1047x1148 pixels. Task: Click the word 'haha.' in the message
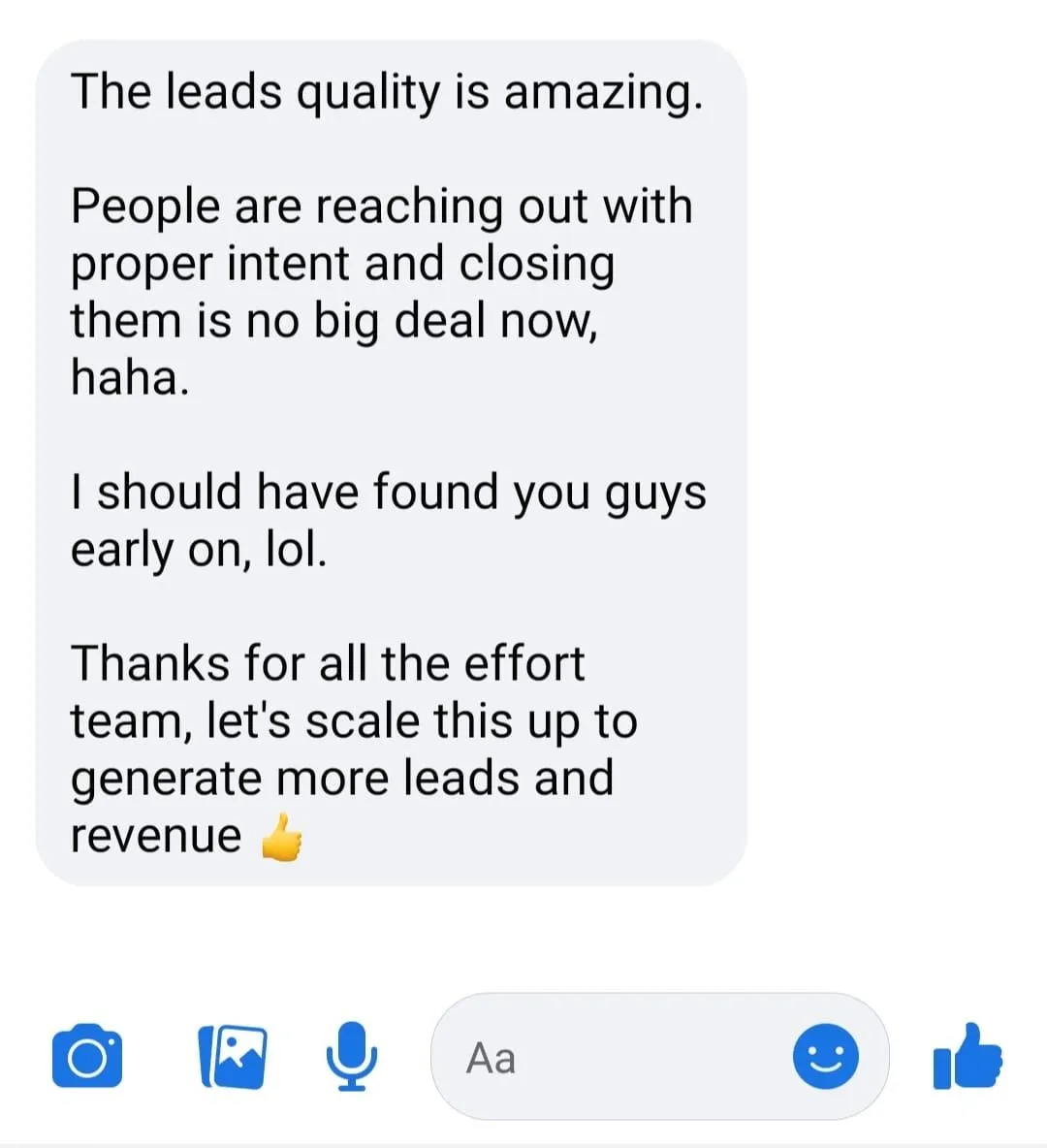click(130, 378)
